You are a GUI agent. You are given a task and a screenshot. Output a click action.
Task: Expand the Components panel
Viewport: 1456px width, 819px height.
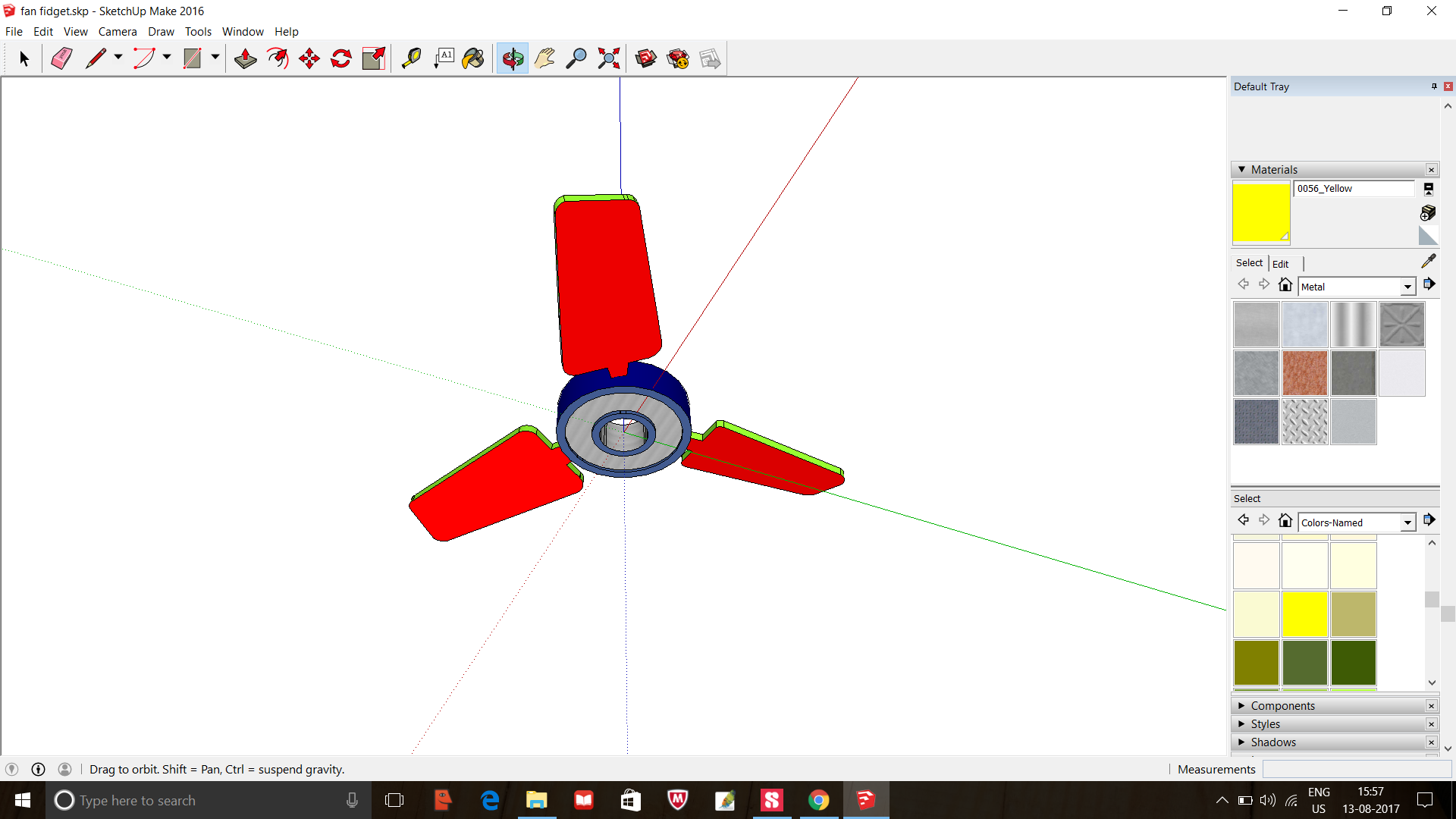1244,705
